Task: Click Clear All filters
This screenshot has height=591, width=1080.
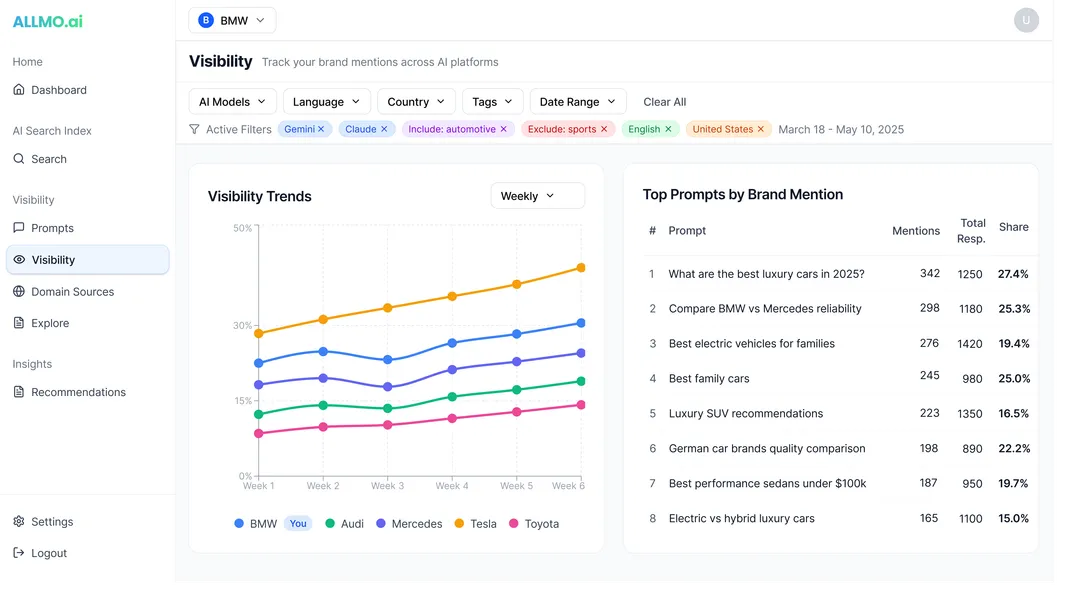Action: (665, 102)
